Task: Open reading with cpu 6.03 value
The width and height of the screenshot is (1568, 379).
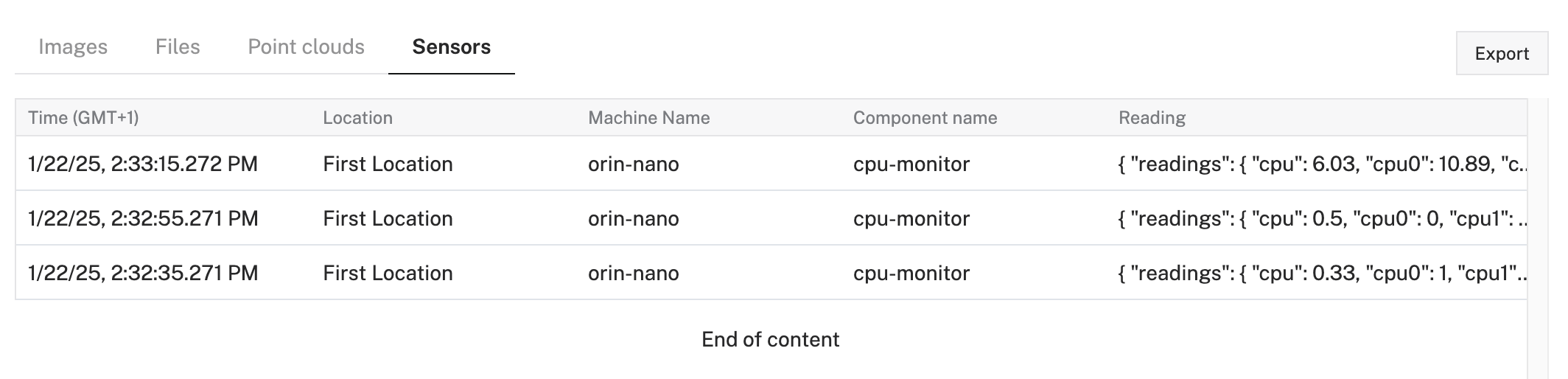Action: (1322, 164)
